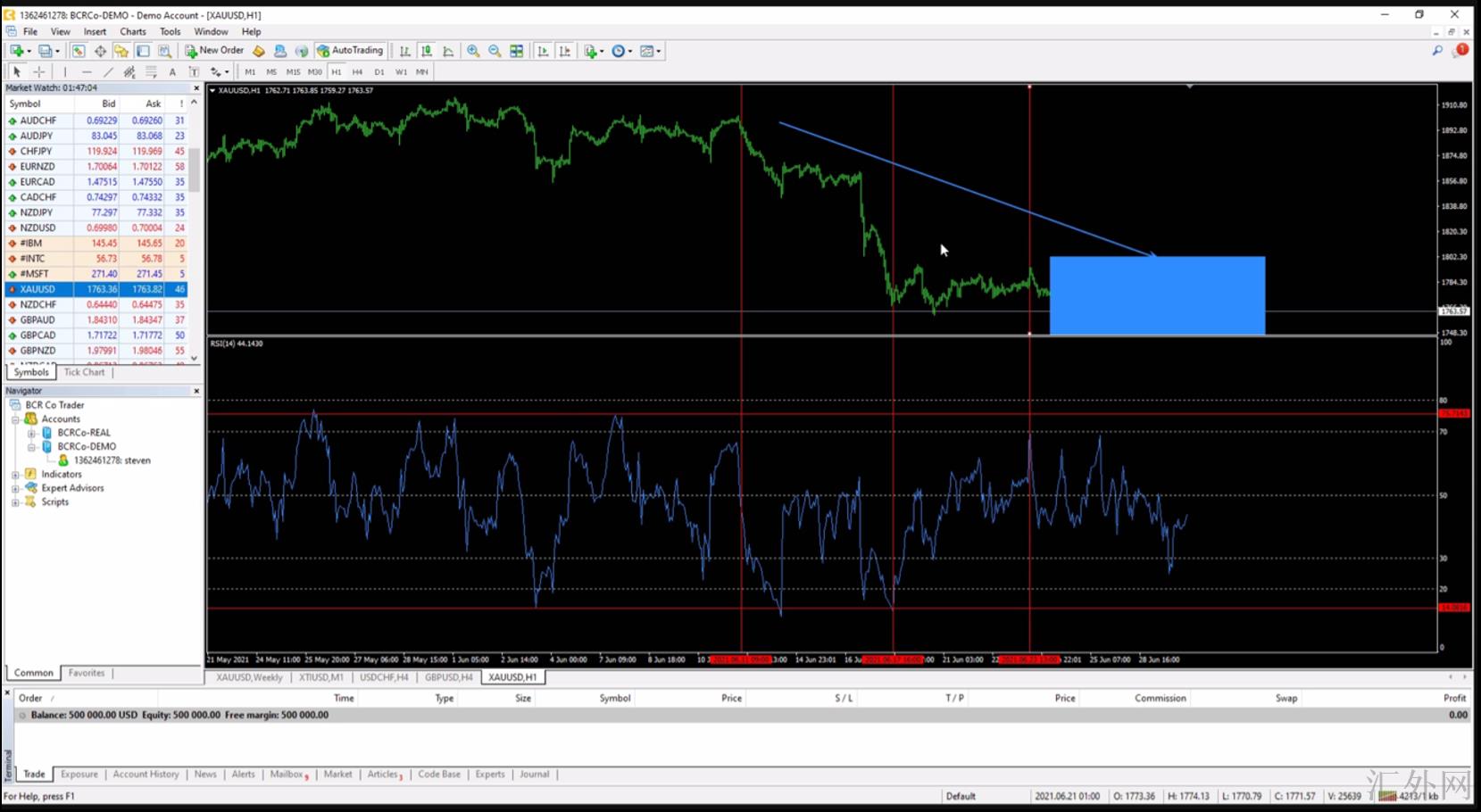Open the Account History tab

pos(146,775)
